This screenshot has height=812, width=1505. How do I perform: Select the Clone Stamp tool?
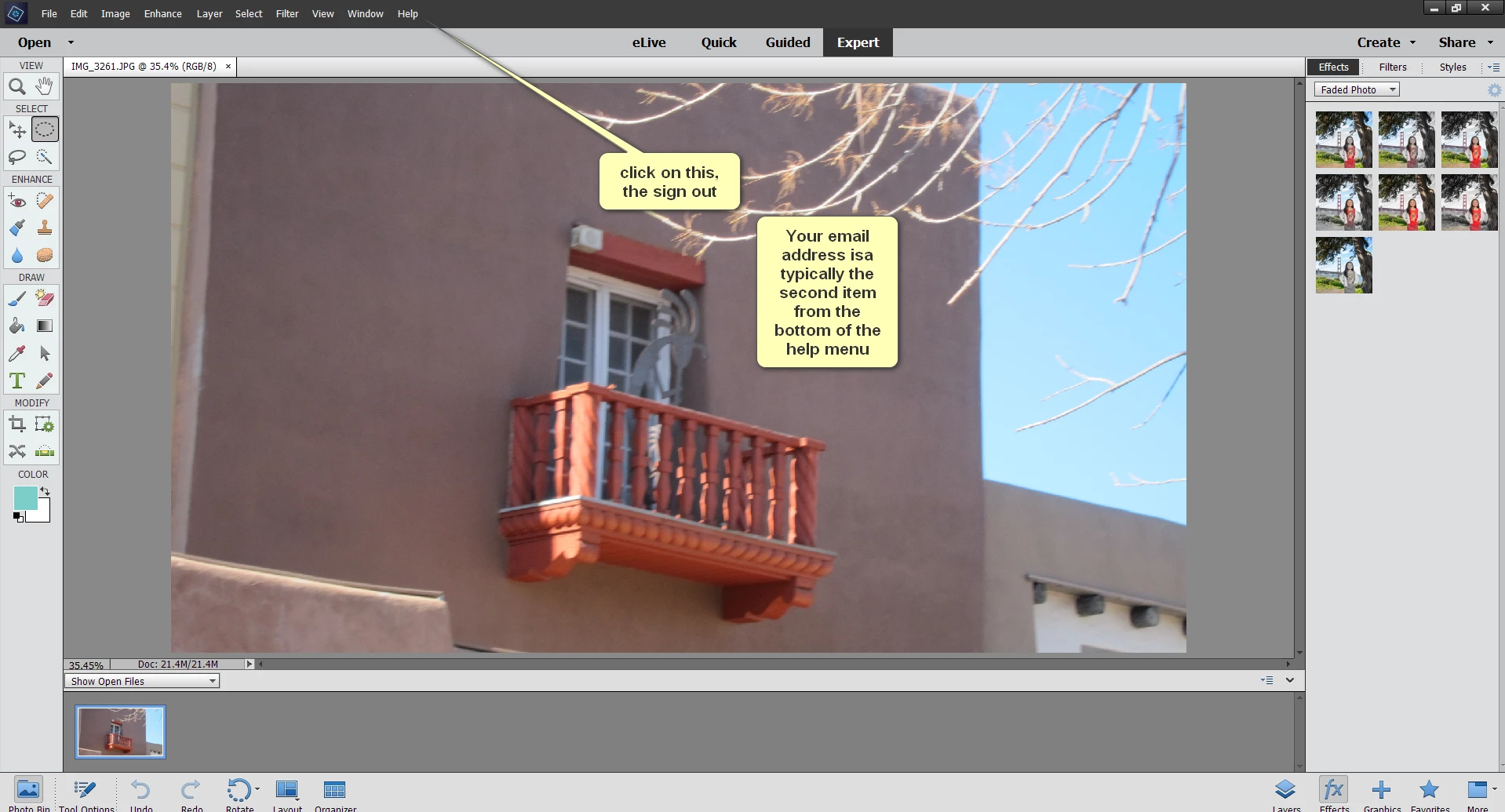(x=45, y=228)
